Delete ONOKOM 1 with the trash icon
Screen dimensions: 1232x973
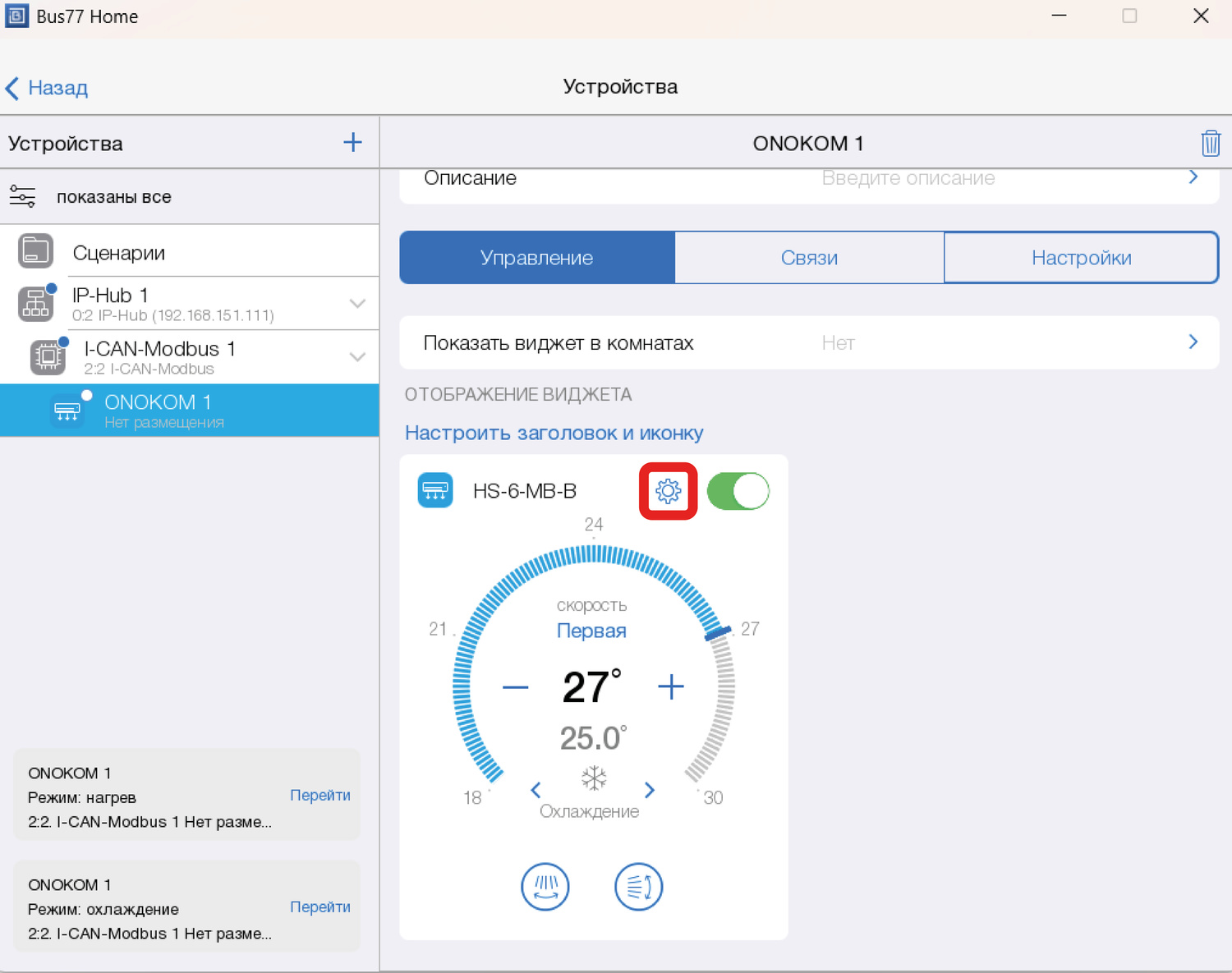1210,143
